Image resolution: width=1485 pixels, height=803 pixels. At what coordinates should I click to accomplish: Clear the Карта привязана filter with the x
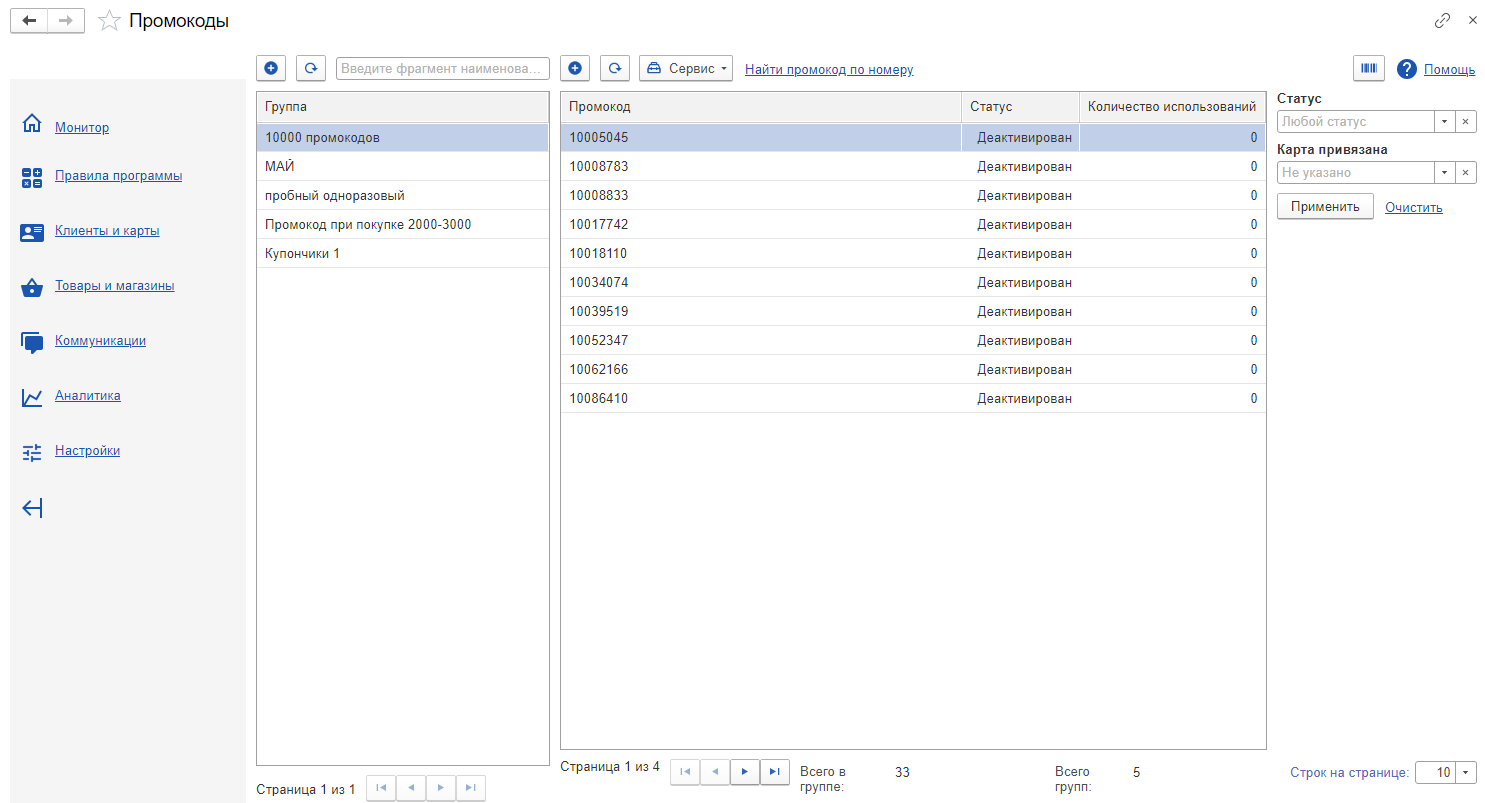pyautogui.click(x=1465, y=172)
